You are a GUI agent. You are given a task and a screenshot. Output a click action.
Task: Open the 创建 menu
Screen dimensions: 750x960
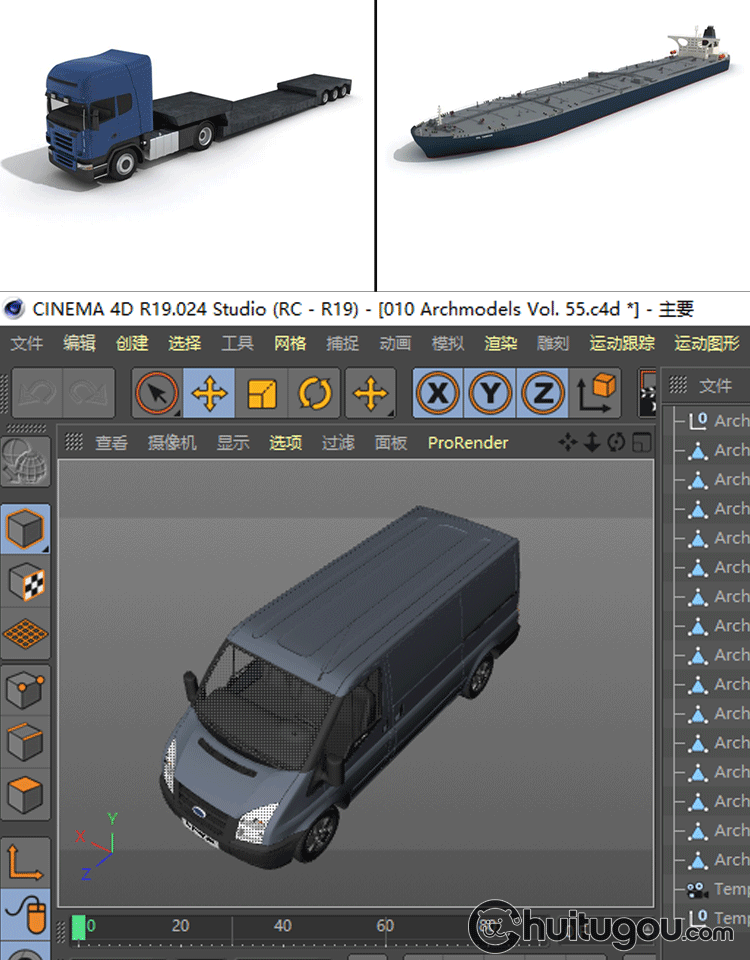click(132, 343)
